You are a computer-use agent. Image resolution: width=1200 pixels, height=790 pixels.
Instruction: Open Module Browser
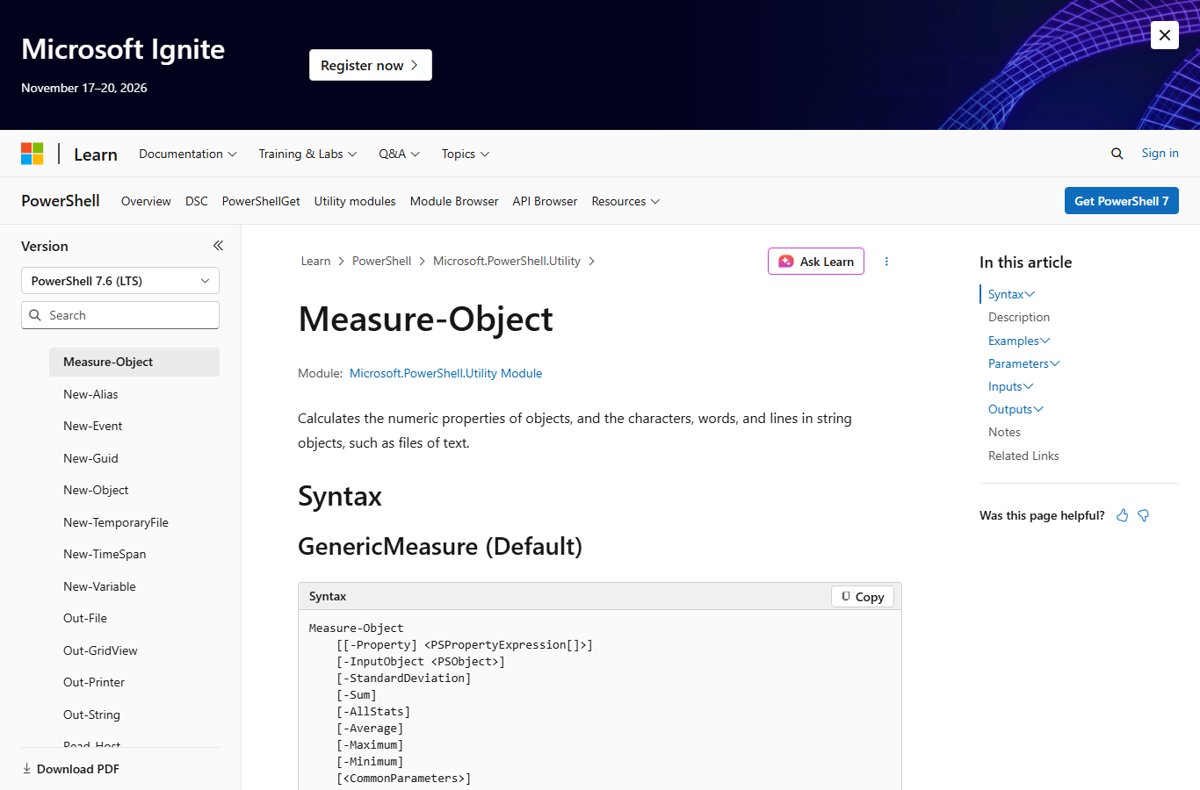pyautogui.click(x=454, y=201)
